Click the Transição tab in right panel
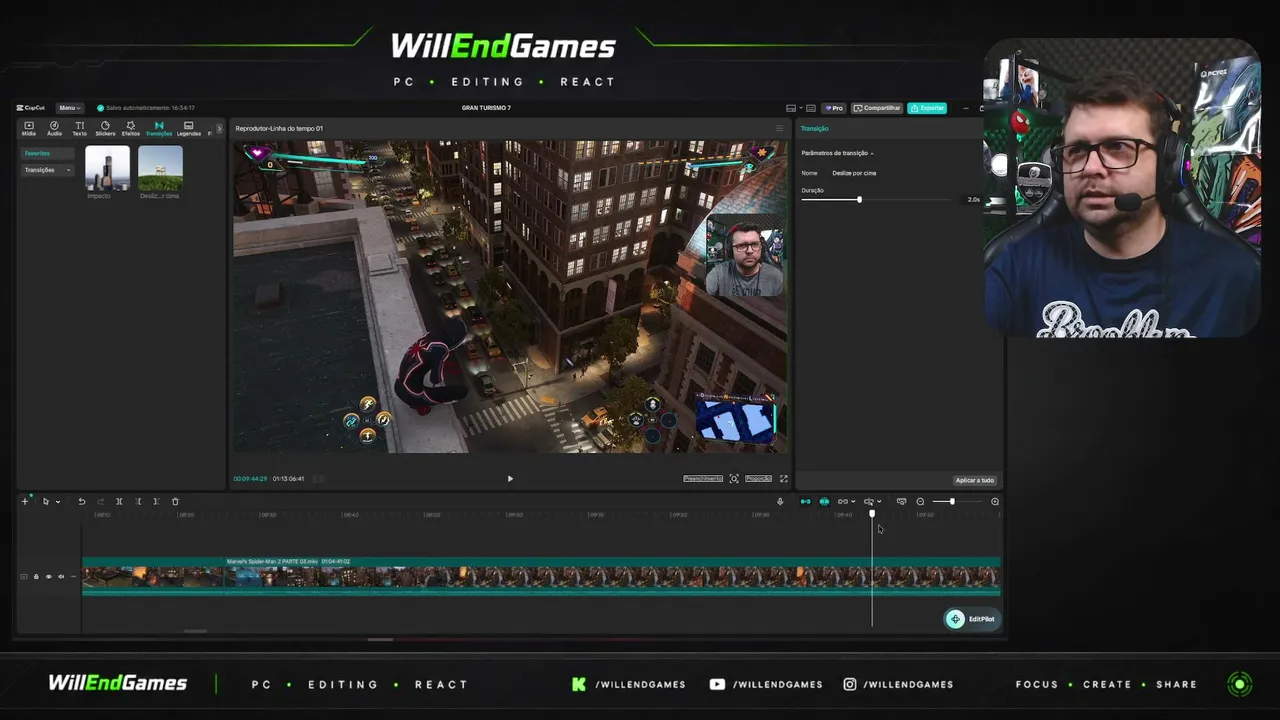 815,129
